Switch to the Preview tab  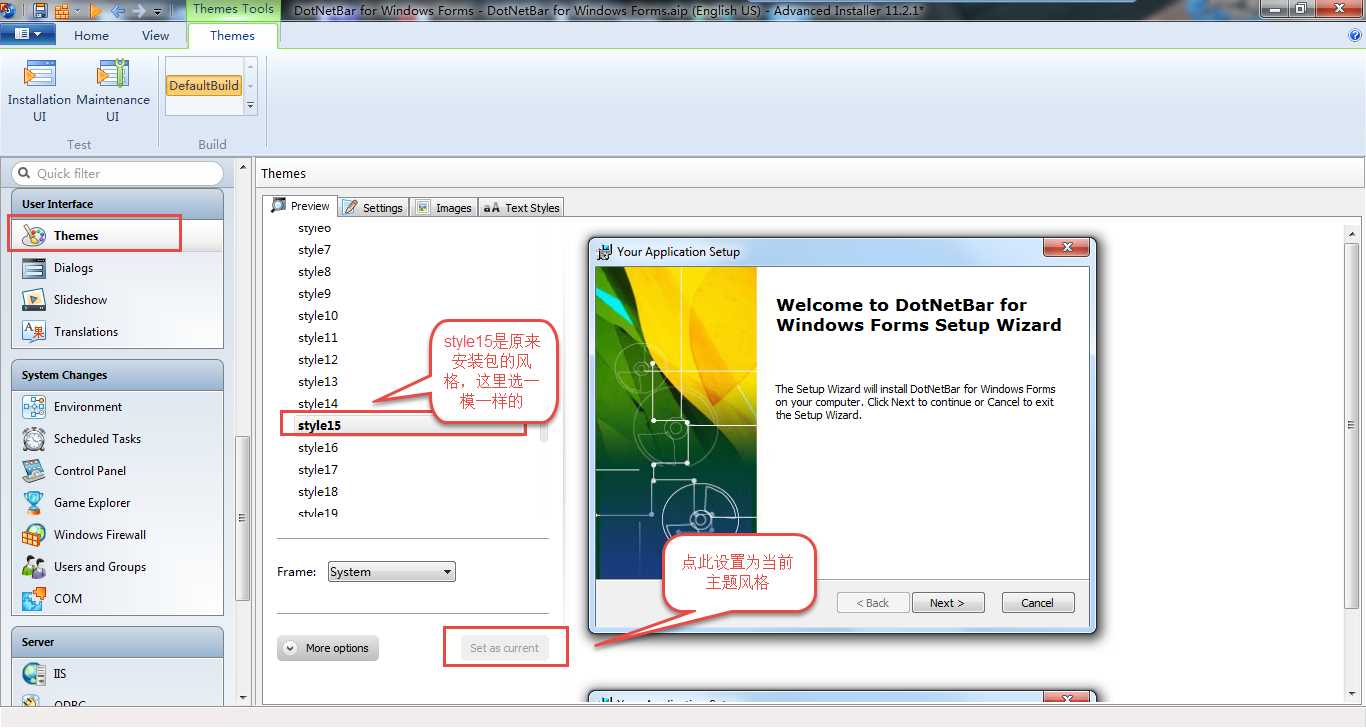click(x=300, y=206)
